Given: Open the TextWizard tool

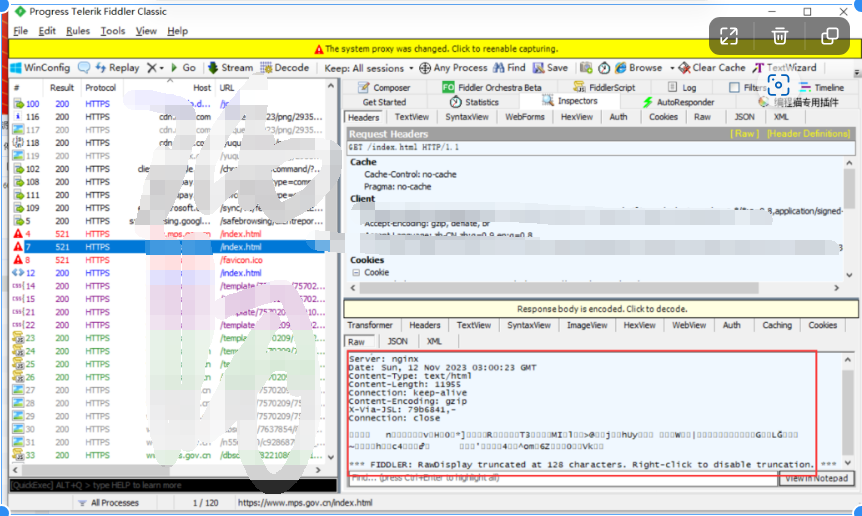Looking at the screenshot, I should tap(784, 68).
